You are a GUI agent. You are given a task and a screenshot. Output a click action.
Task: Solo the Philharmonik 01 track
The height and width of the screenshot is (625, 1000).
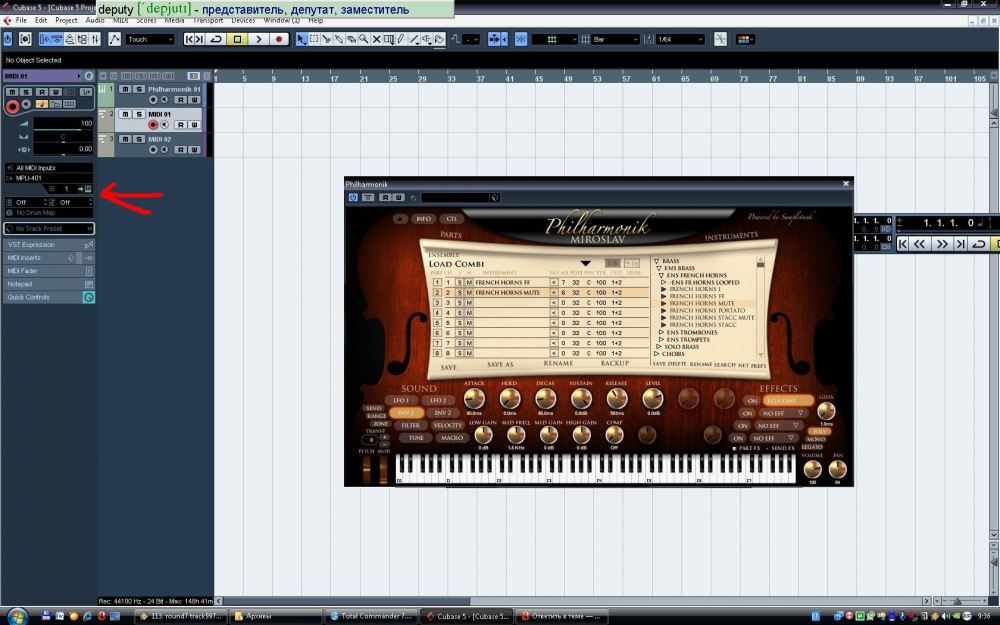pos(138,89)
